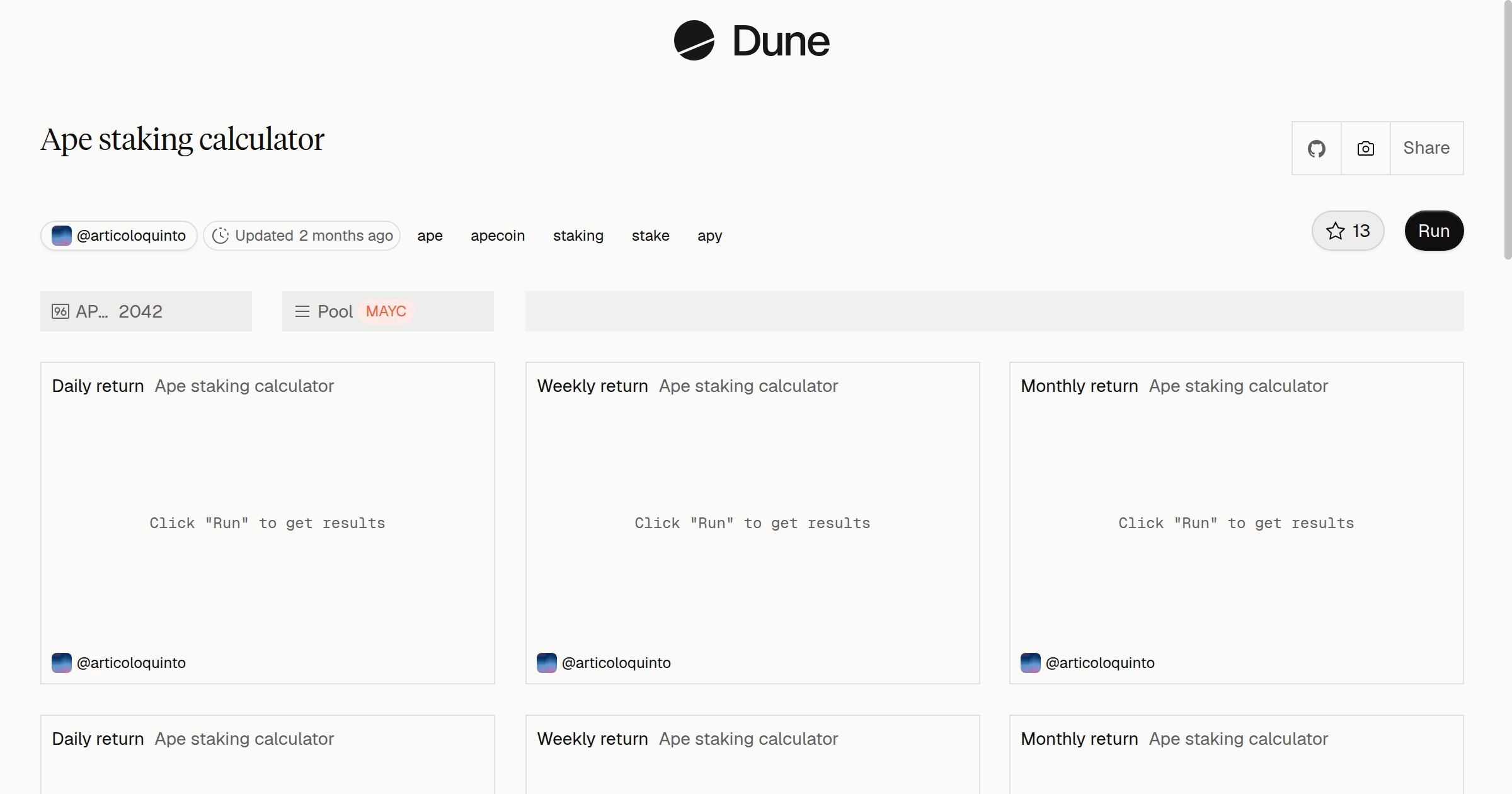Select the ape tag
Image resolution: width=1512 pixels, height=794 pixels.
[430, 236]
